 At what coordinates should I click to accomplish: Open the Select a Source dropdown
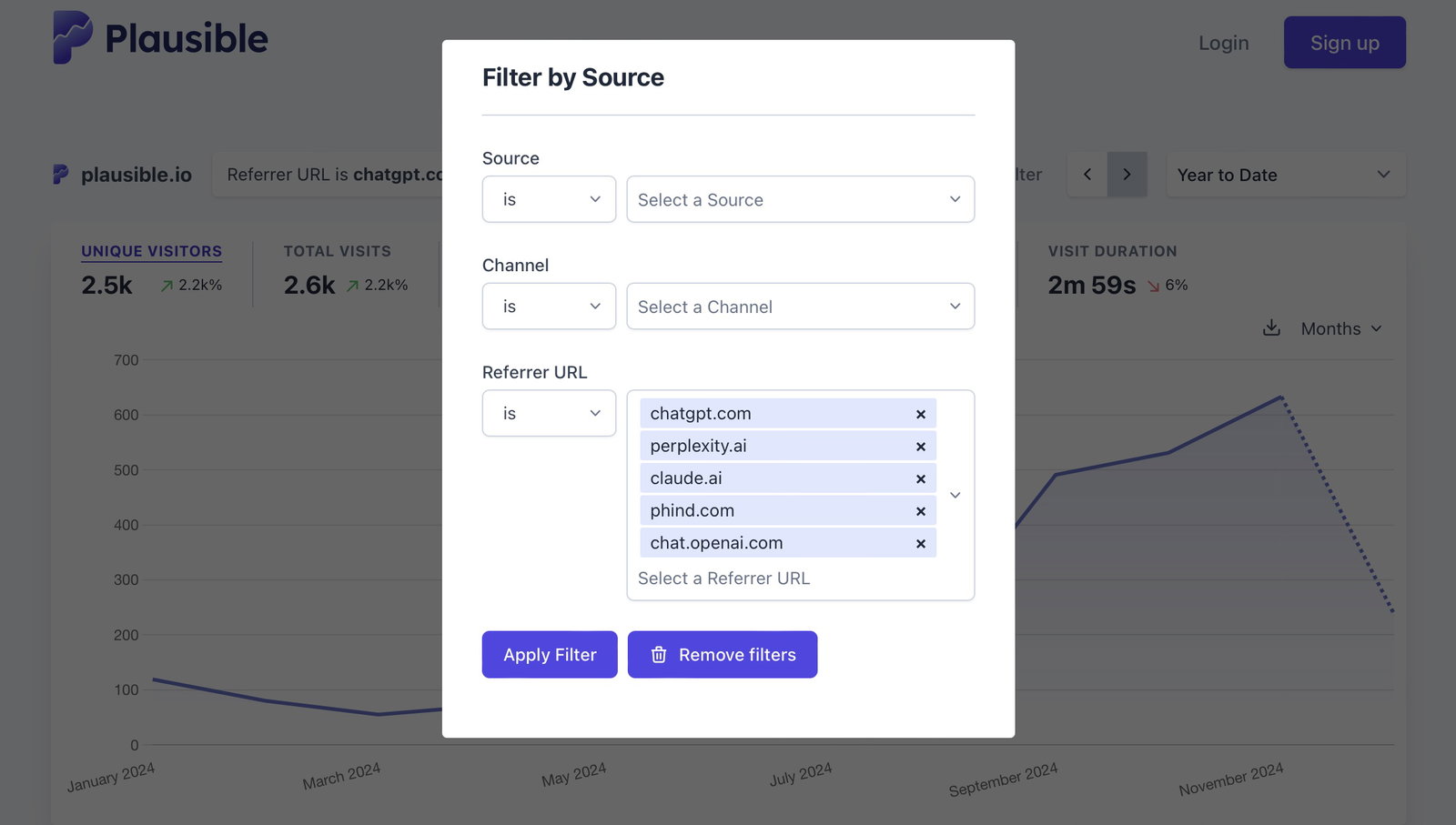[x=800, y=199]
